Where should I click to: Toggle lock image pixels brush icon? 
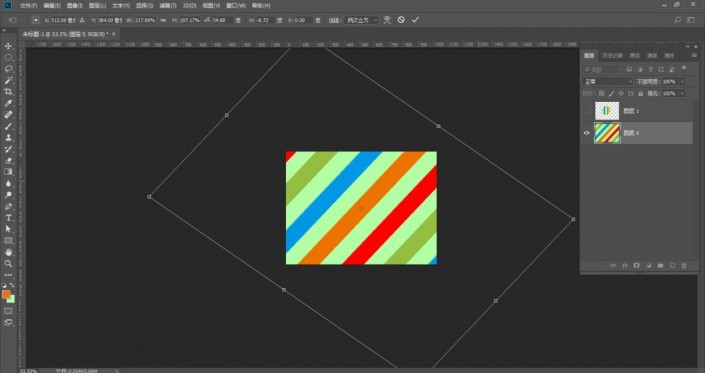click(x=611, y=93)
